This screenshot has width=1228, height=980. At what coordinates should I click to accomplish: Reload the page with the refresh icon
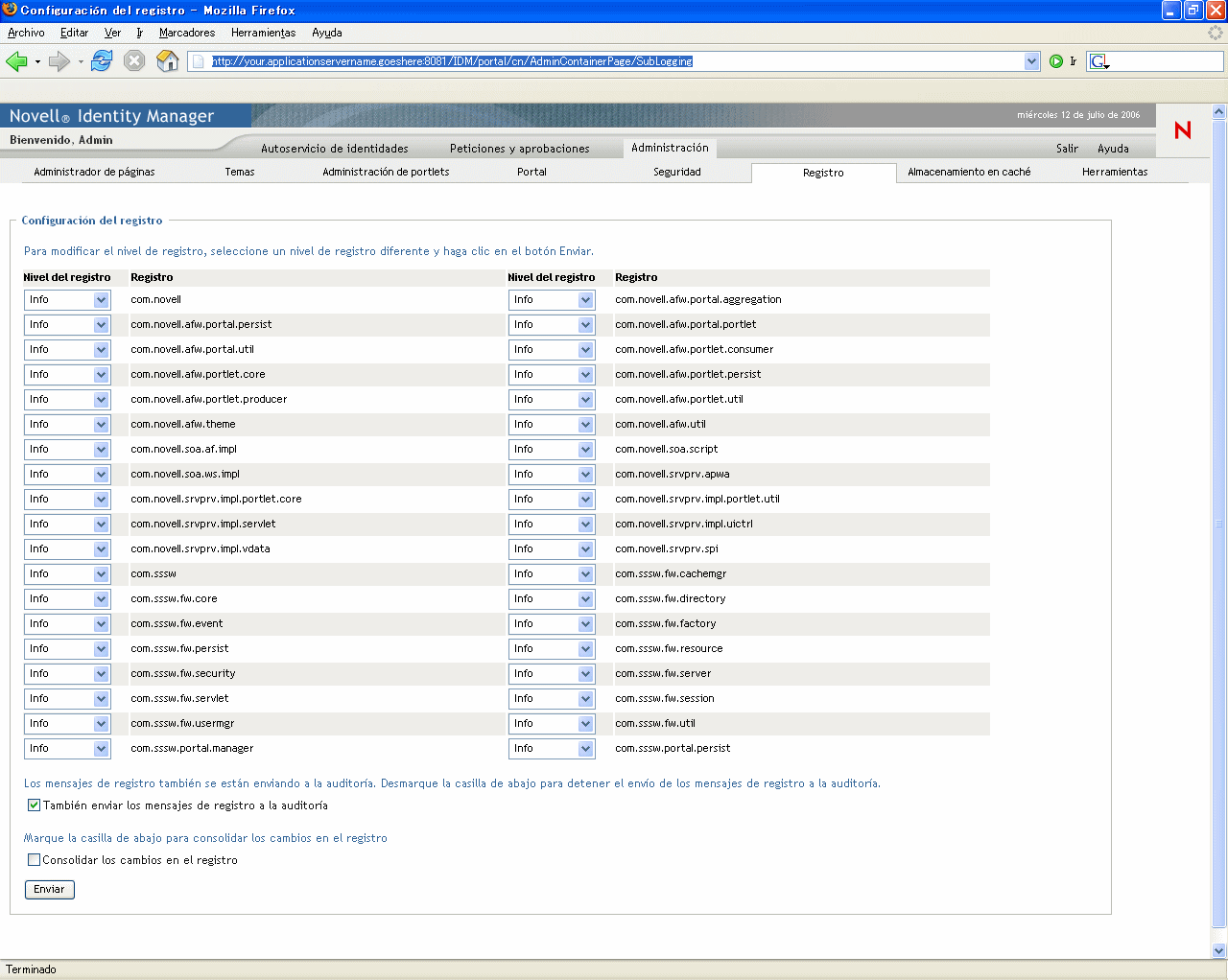(x=102, y=61)
